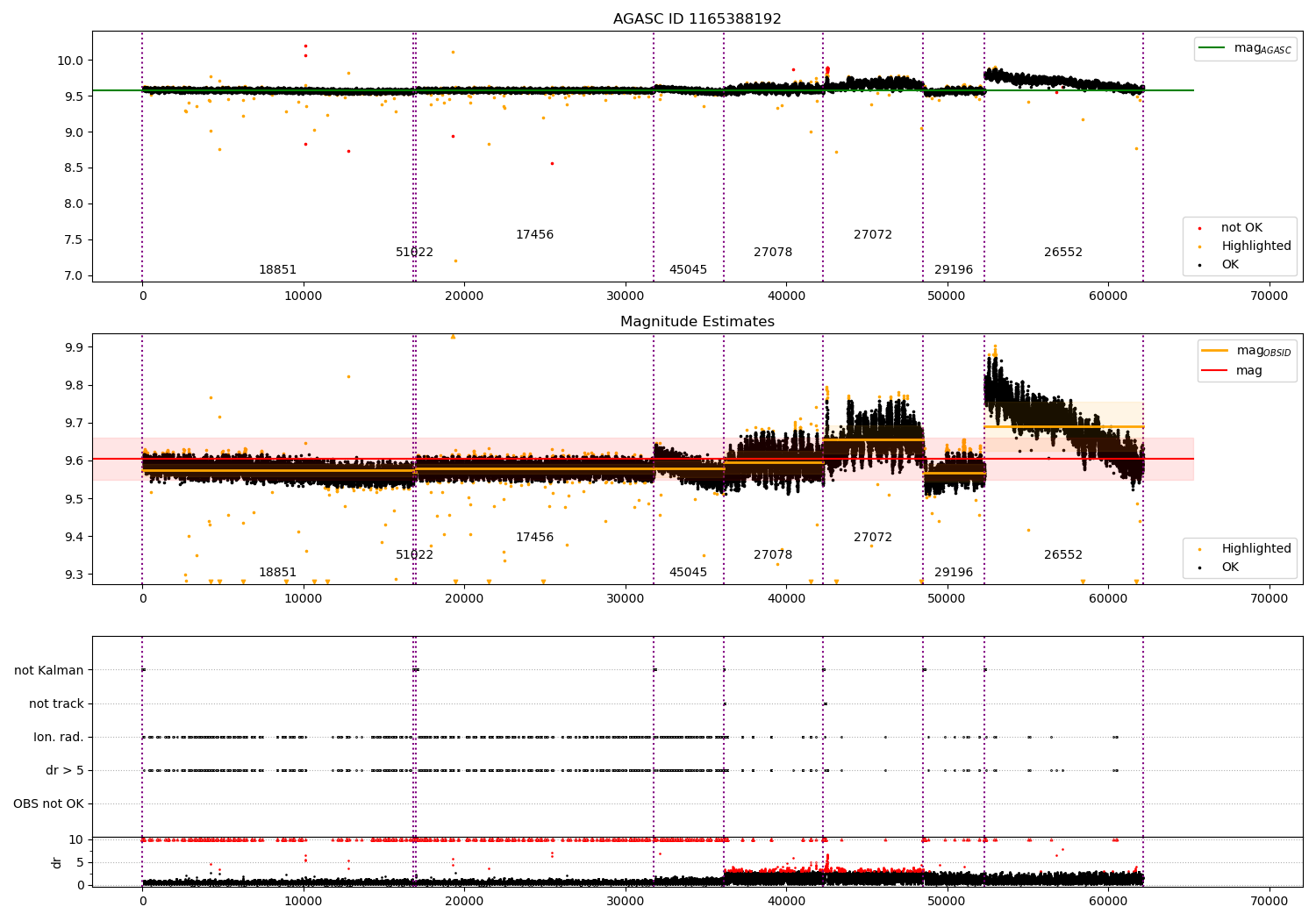This screenshot has width=1316, height=921.
Task: Click 29196 label in Magnitude Estimates plot
Action: pos(954,573)
